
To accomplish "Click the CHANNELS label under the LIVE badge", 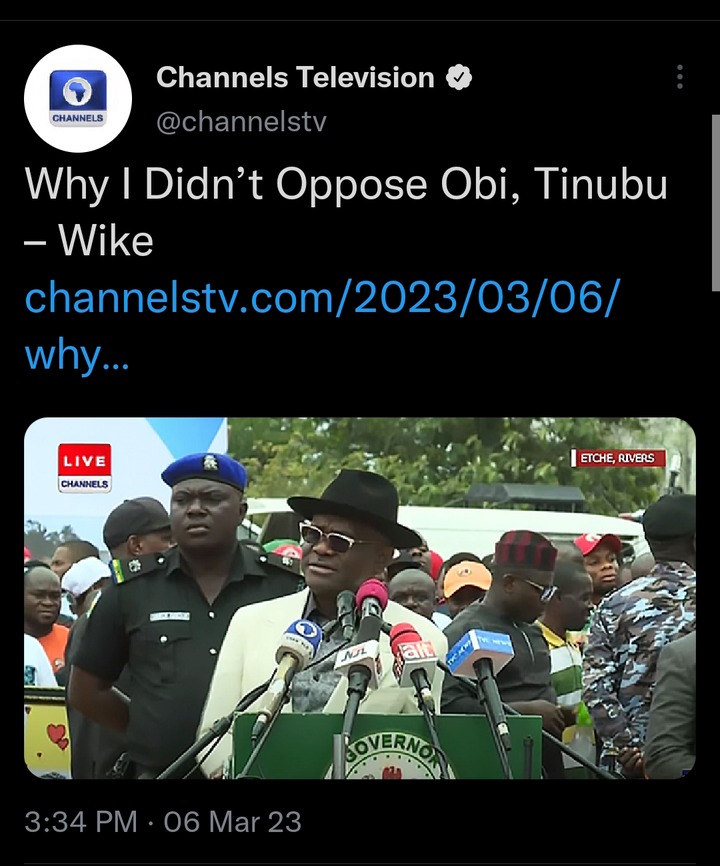I will [84, 484].
